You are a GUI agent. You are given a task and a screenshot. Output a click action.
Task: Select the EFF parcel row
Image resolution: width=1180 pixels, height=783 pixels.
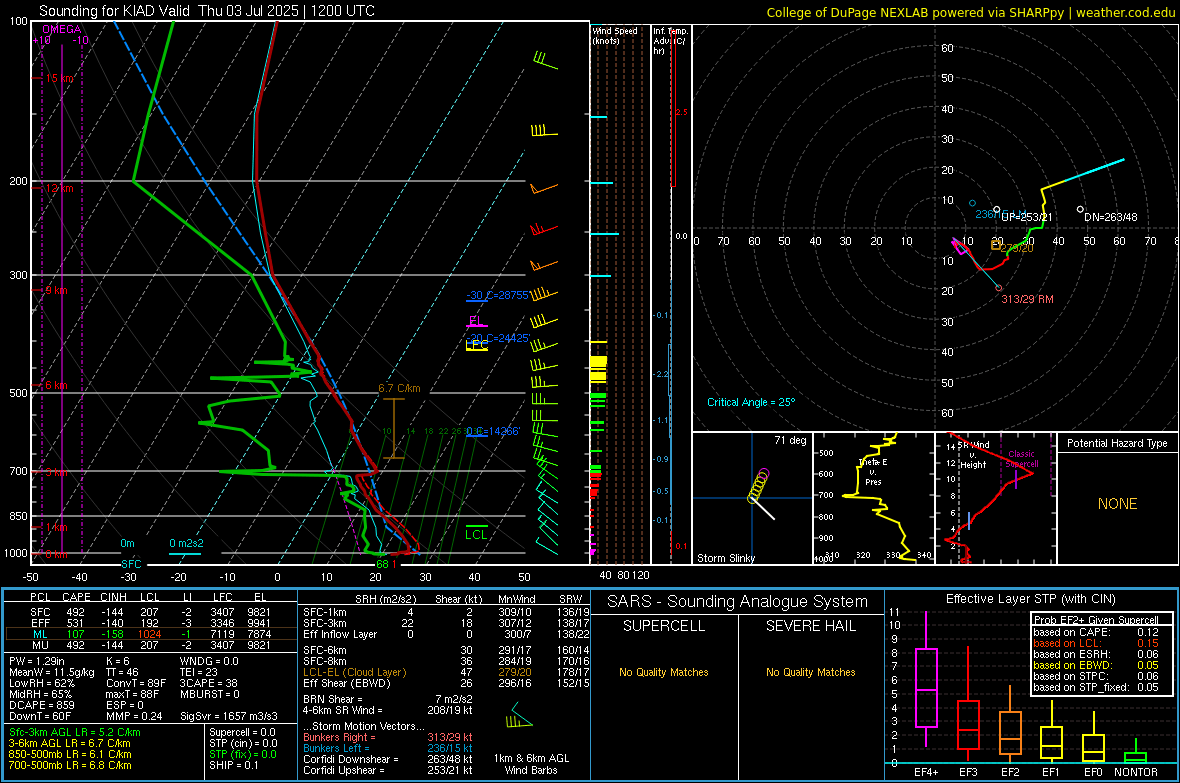coord(150,623)
